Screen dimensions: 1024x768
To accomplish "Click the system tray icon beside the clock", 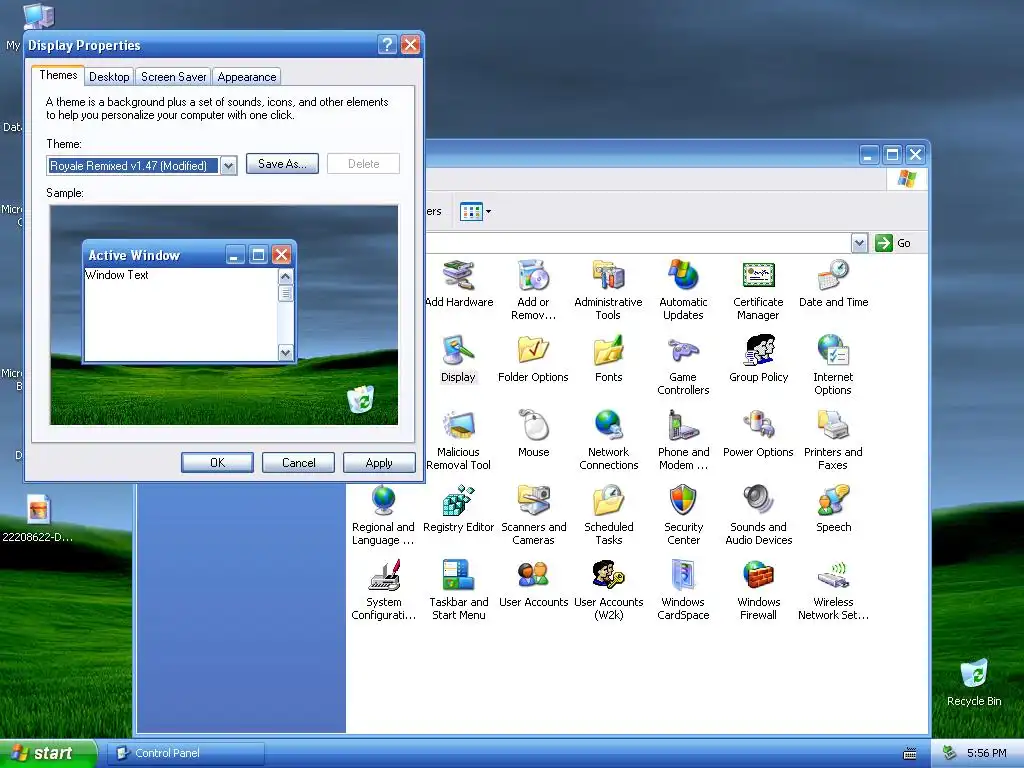I will 950,753.
